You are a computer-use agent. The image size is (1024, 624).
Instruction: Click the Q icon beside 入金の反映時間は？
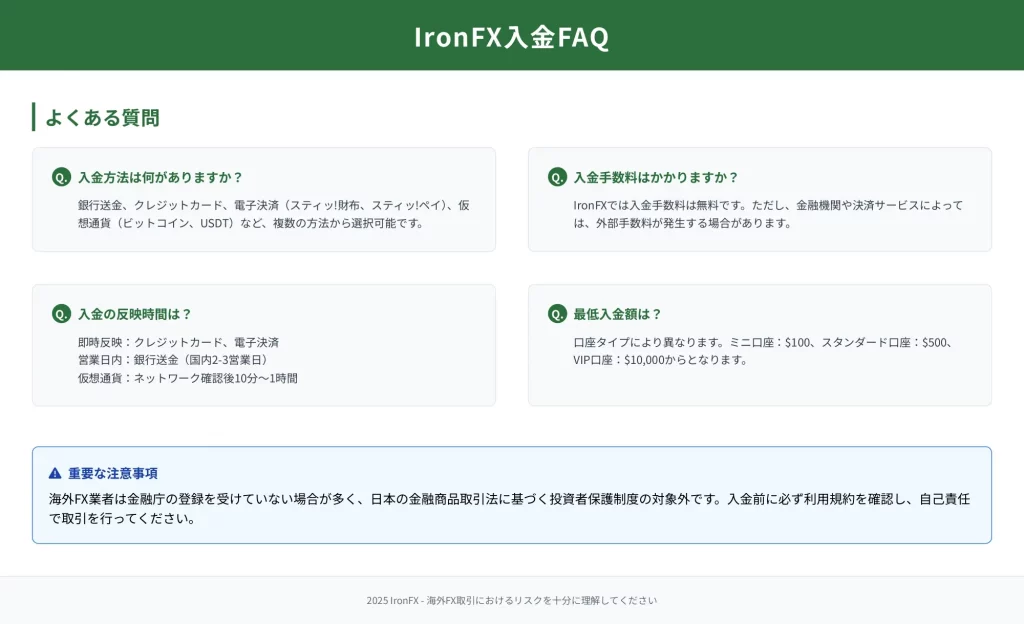61,314
